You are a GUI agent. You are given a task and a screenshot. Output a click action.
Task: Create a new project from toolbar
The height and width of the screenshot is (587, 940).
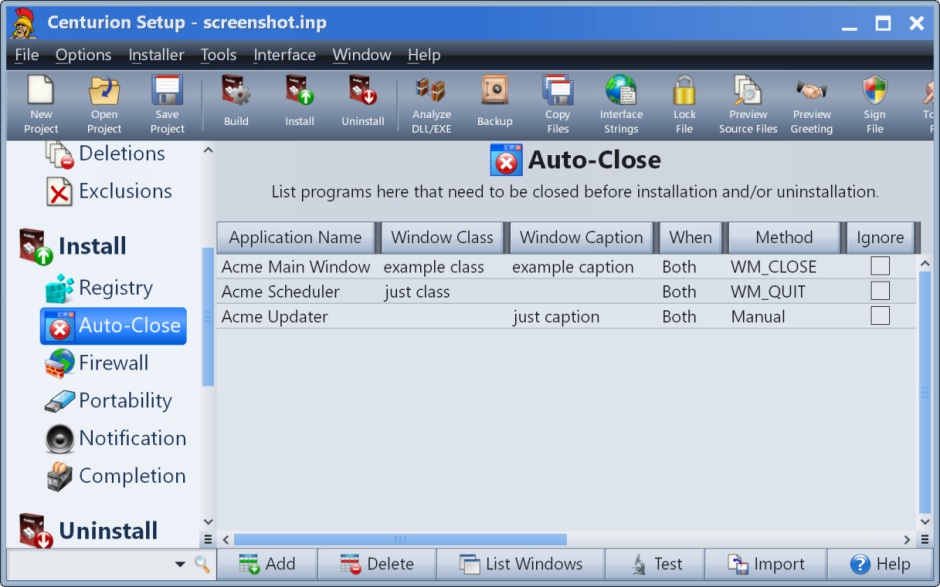[41, 104]
